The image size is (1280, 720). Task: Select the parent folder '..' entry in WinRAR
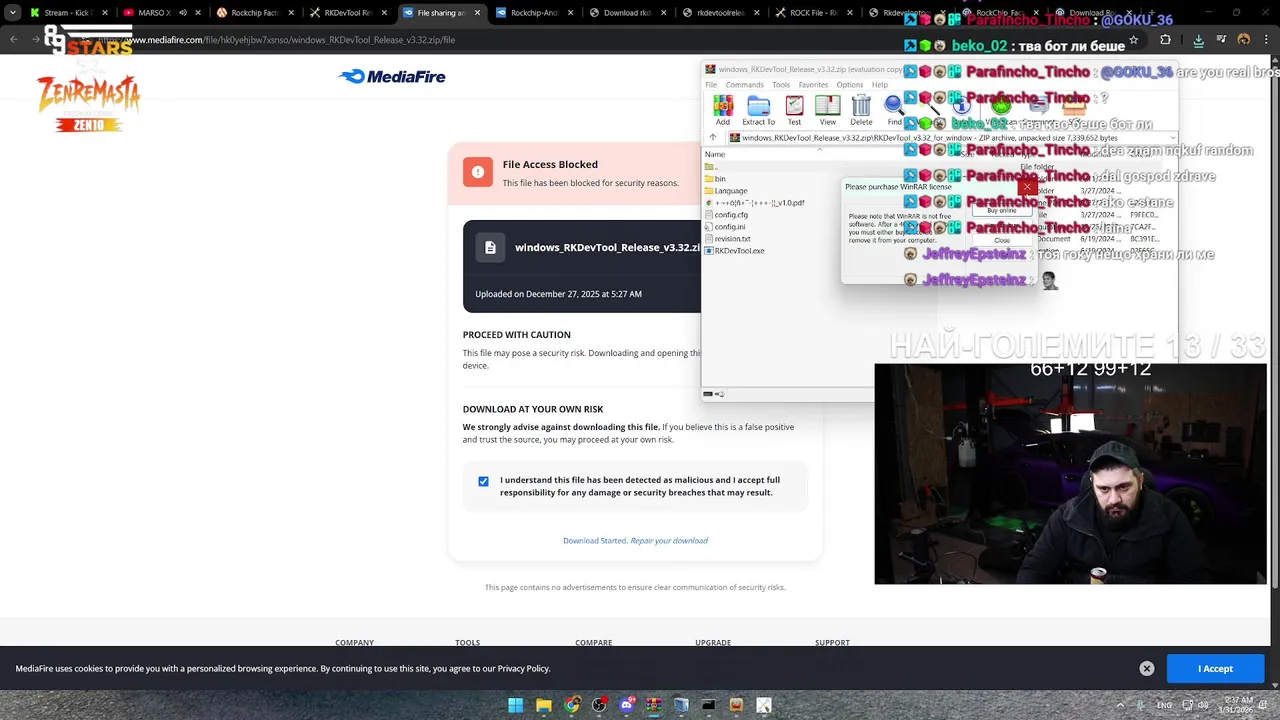point(710,166)
